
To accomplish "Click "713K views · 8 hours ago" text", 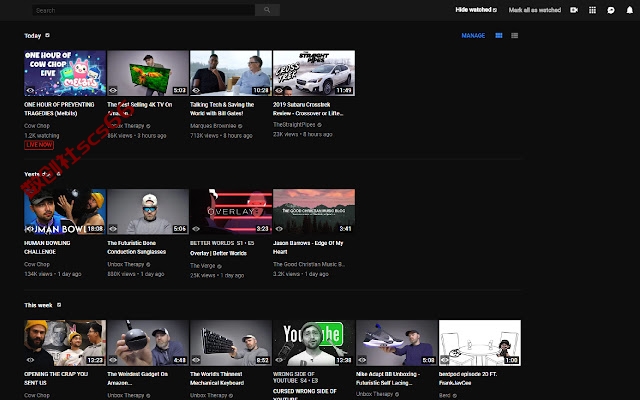I will pos(221,136).
